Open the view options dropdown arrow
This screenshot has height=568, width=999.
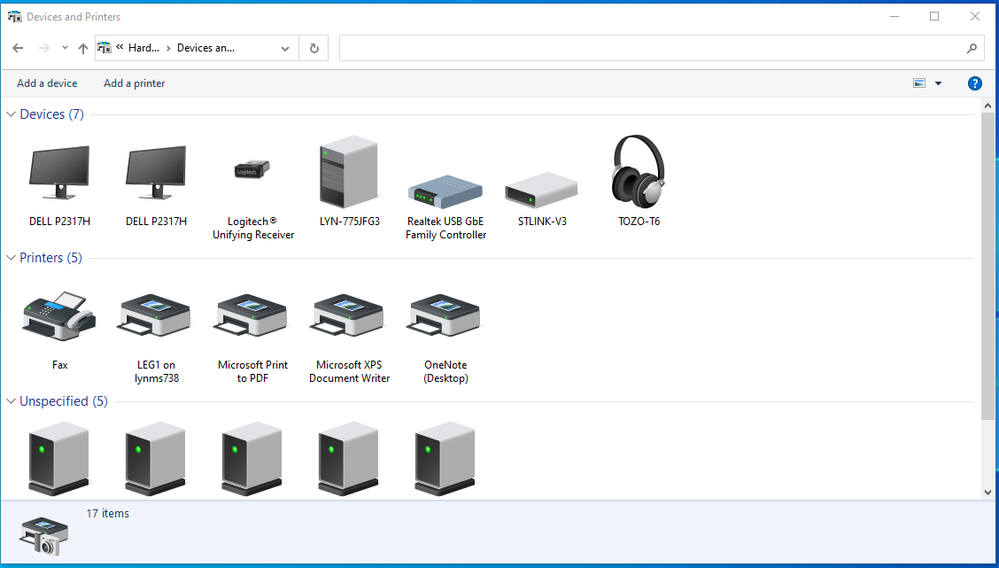point(938,83)
